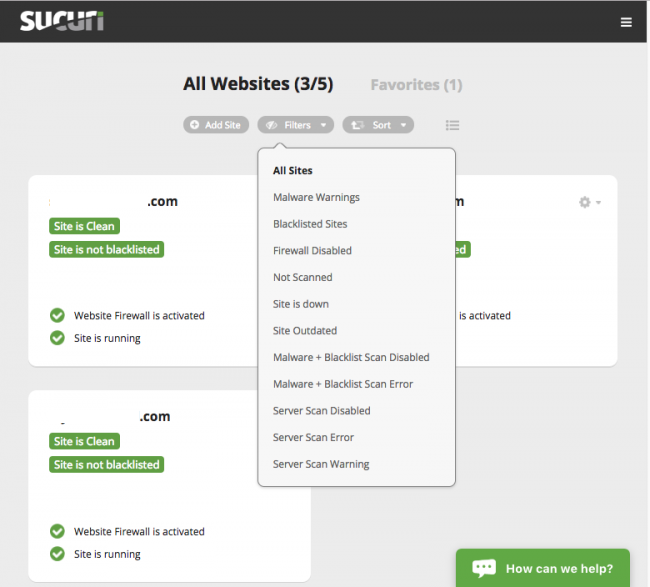The image size is (650, 587).
Task: Open the hamburger menu in the header
Action: (626, 22)
